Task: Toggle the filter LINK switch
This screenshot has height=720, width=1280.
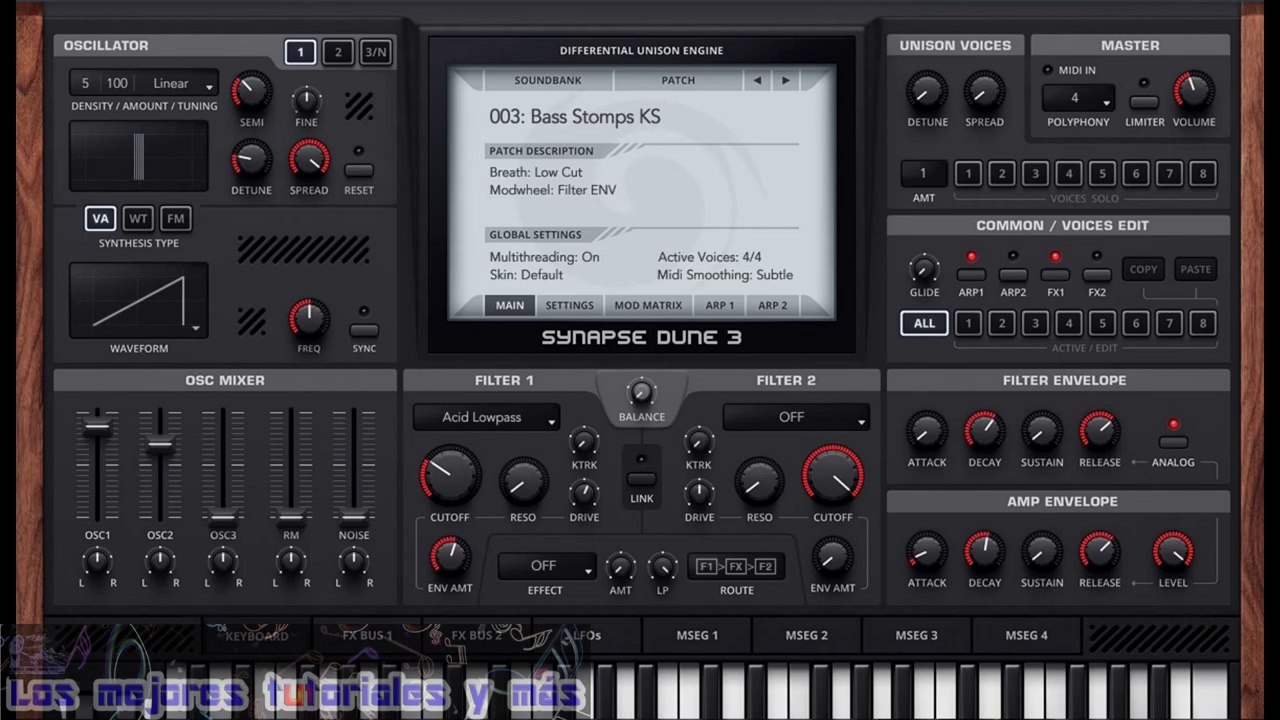Action: (x=641, y=479)
